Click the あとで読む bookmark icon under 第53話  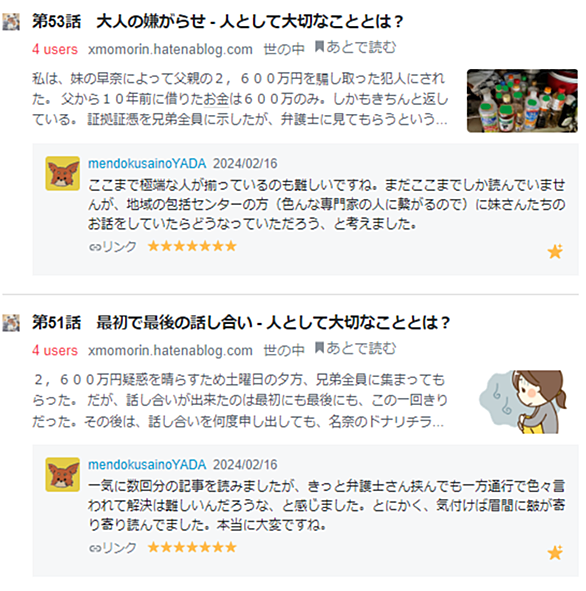click(319, 47)
